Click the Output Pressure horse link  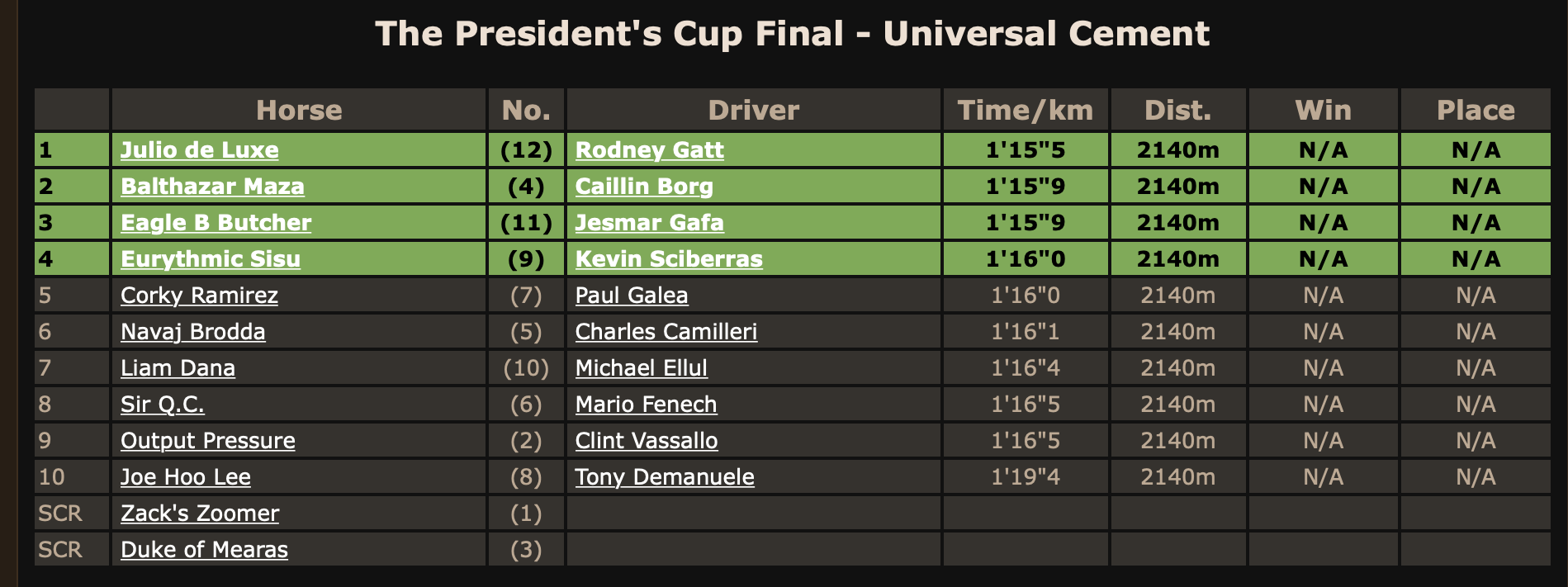(208, 441)
